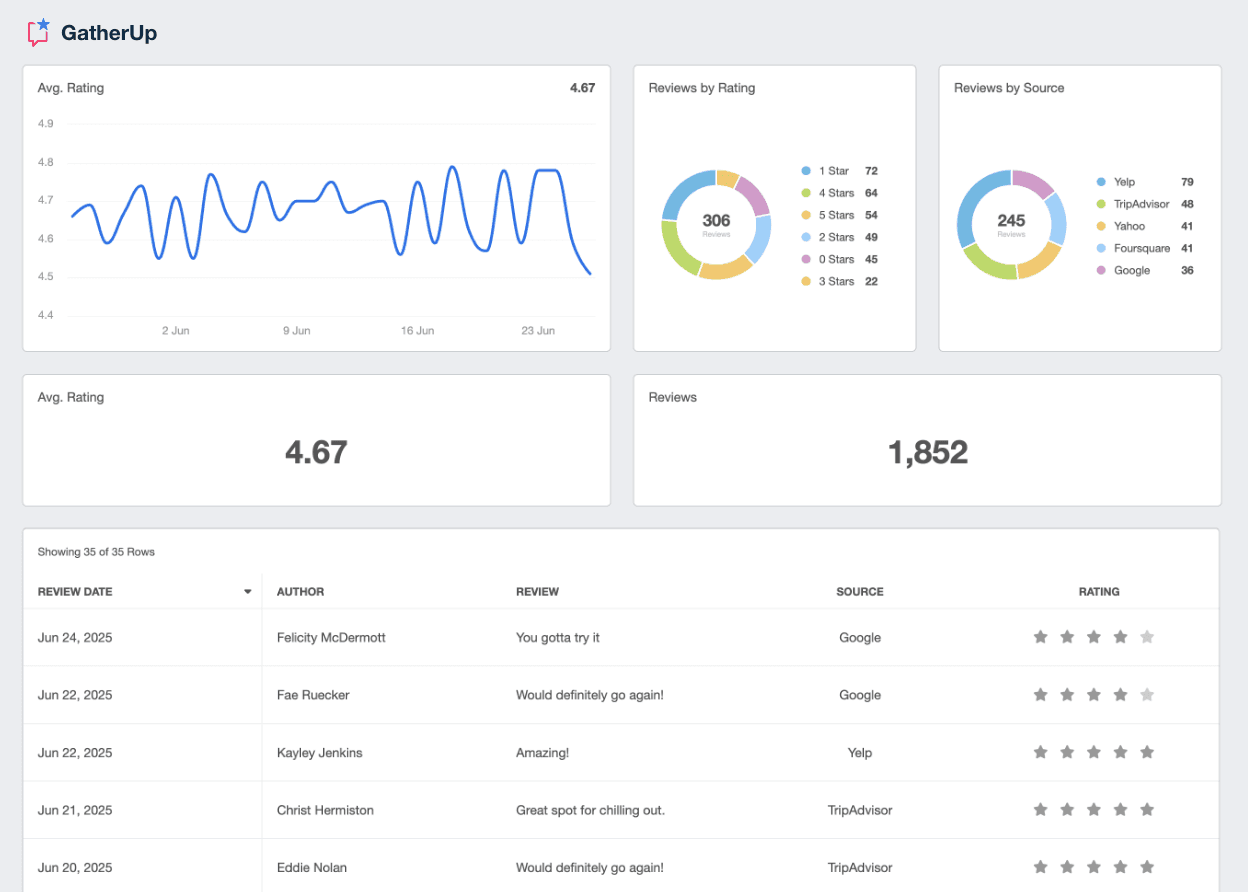
Task: Select the Google legend marker
Action: (1102, 269)
